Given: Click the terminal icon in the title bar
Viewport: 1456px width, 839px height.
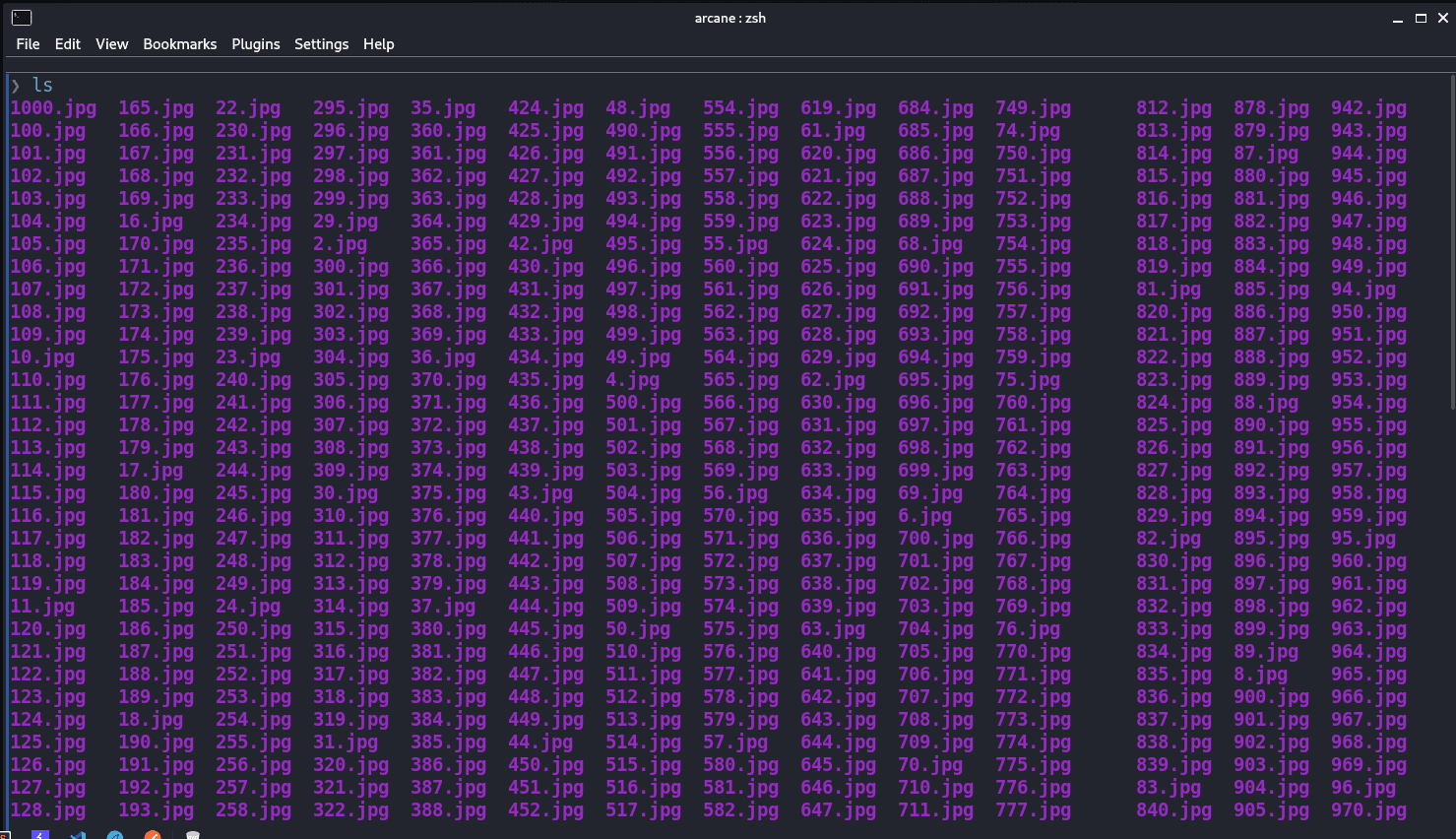Looking at the screenshot, I should point(22,18).
